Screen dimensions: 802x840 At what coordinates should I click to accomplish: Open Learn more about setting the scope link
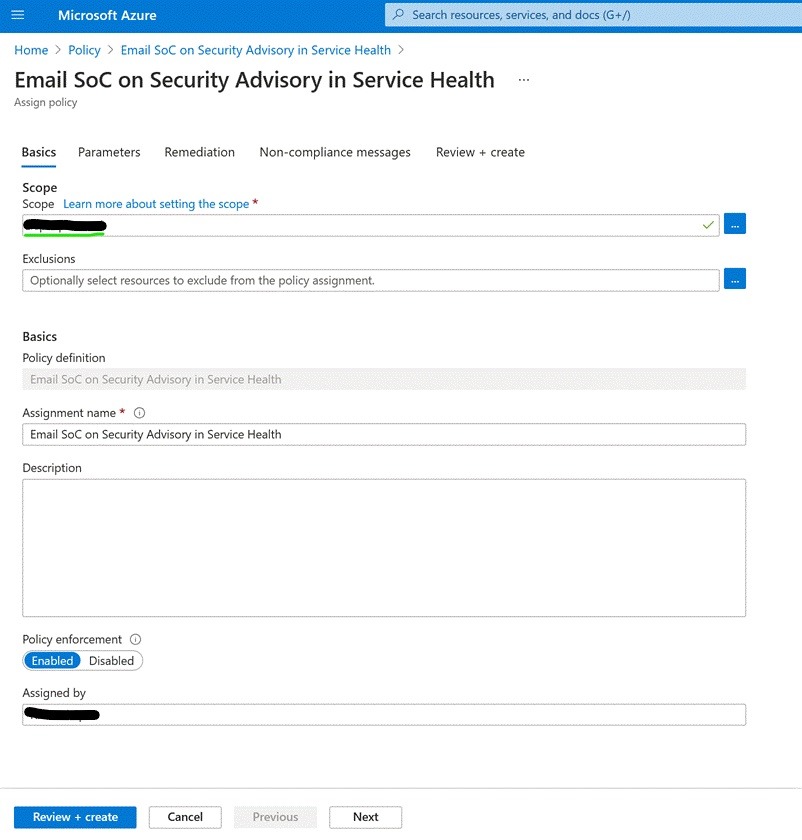click(x=156, y=204)
